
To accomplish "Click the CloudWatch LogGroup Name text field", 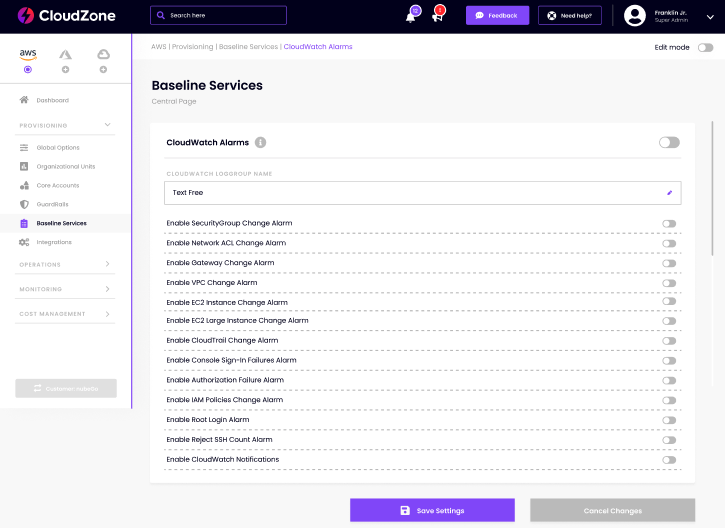I will 423,193.
